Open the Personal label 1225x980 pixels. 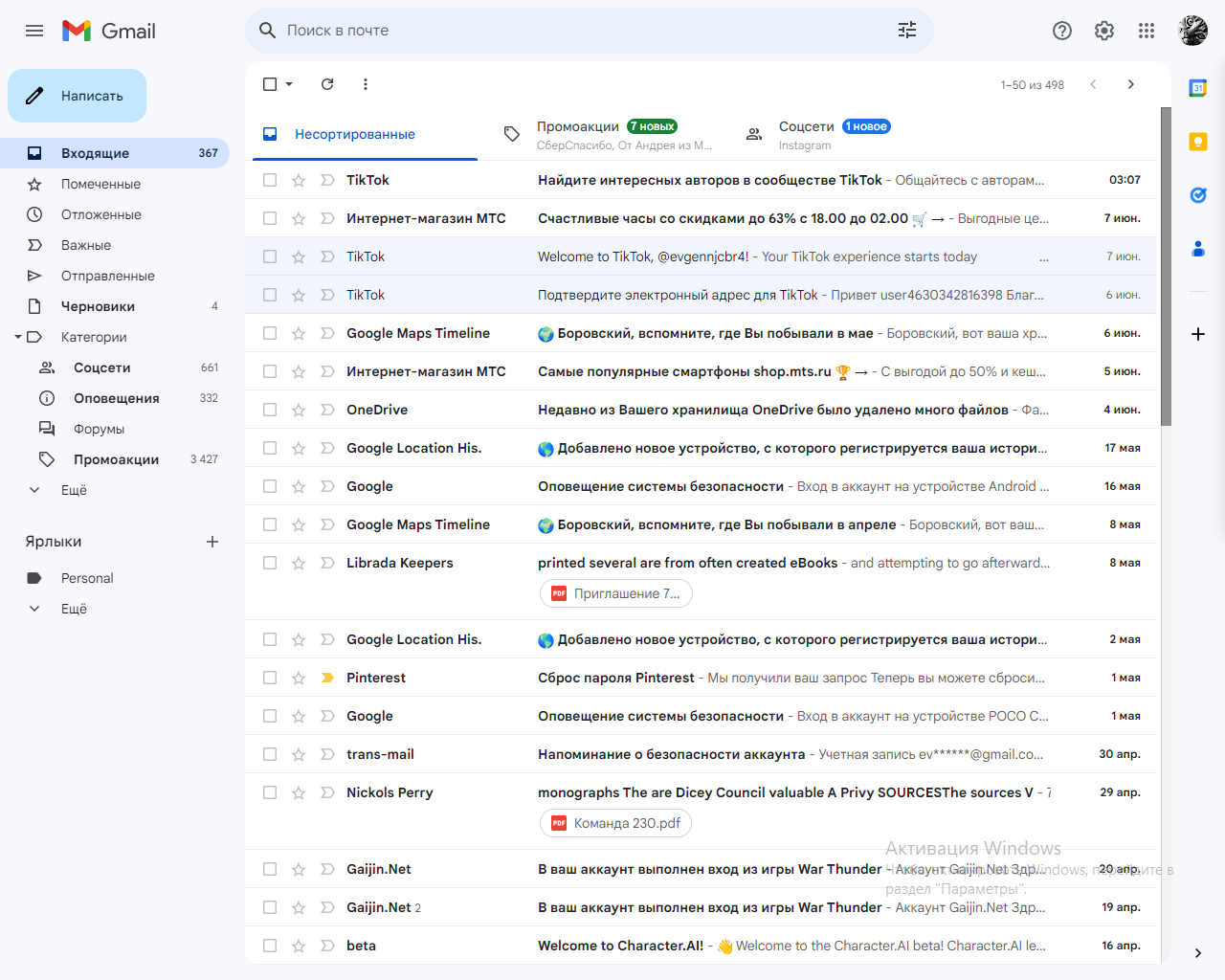point(115,578)
